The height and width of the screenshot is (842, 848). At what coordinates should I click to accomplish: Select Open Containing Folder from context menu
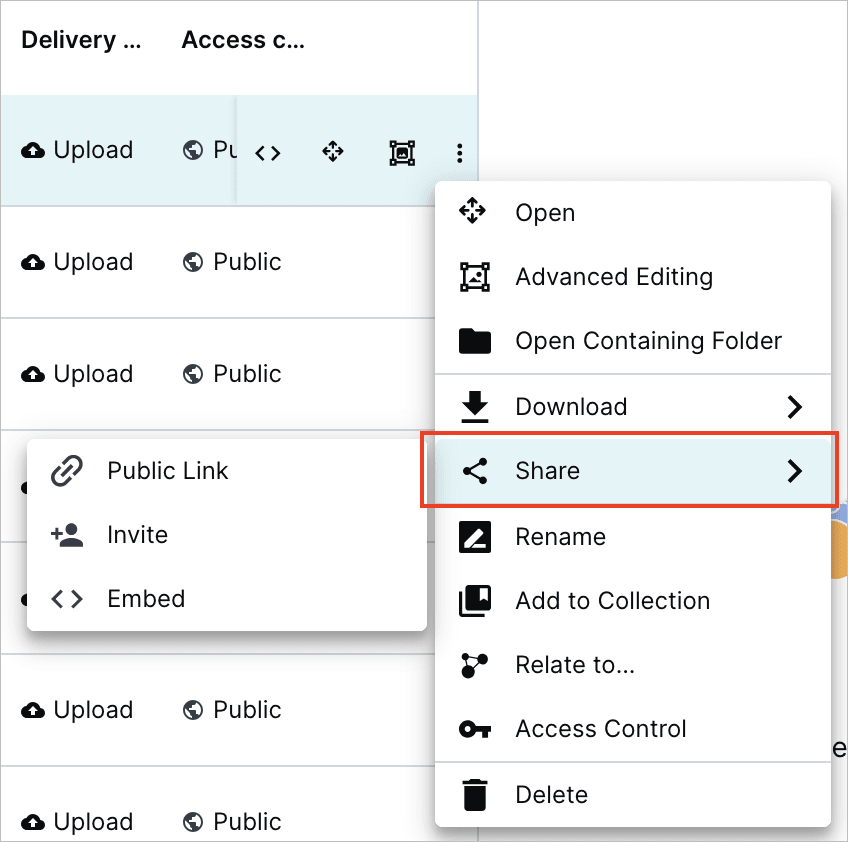pyautogui.click(x=647, y=341)
